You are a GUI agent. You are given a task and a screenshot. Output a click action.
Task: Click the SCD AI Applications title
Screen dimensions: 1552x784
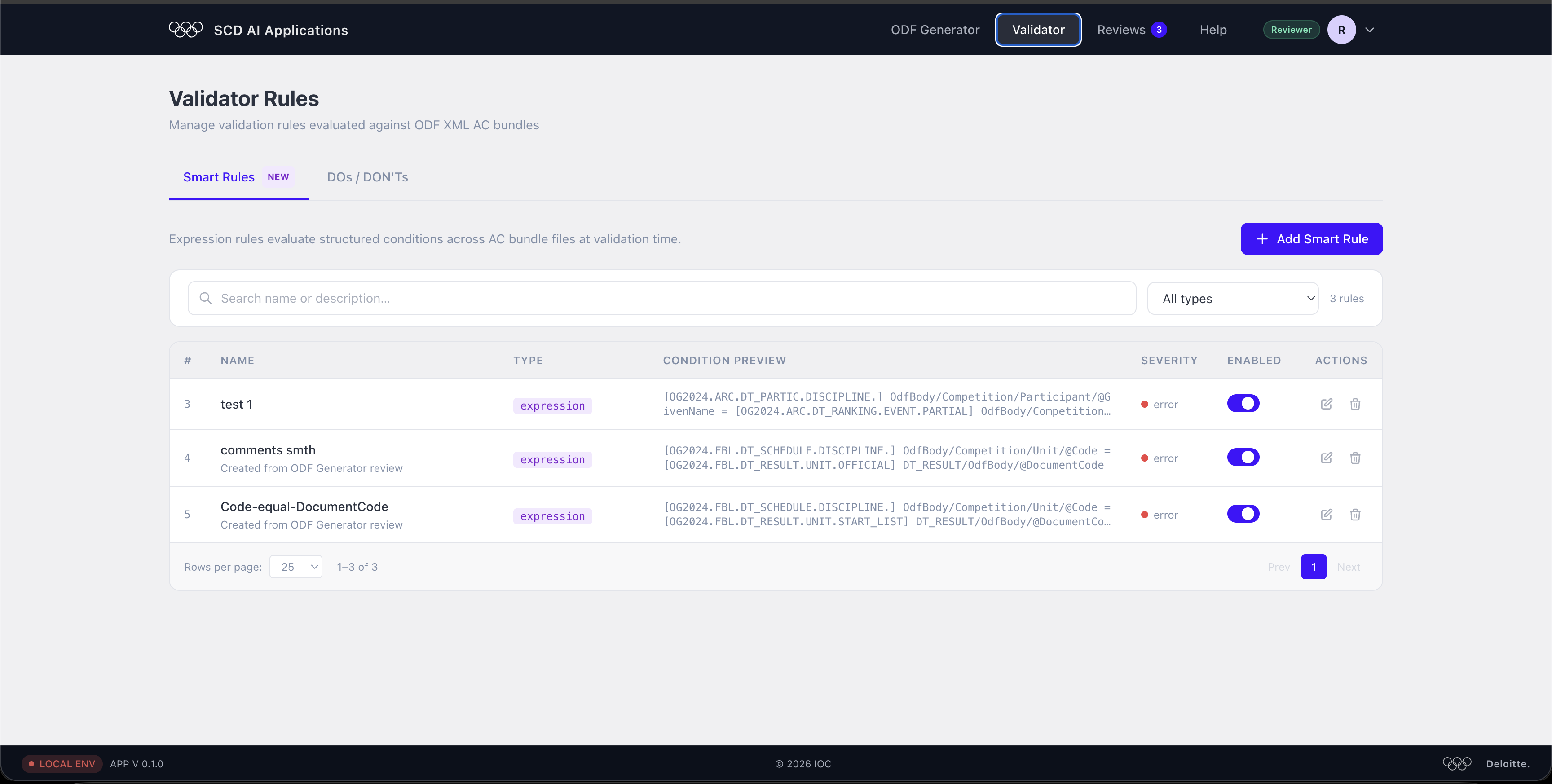(281, 30)
